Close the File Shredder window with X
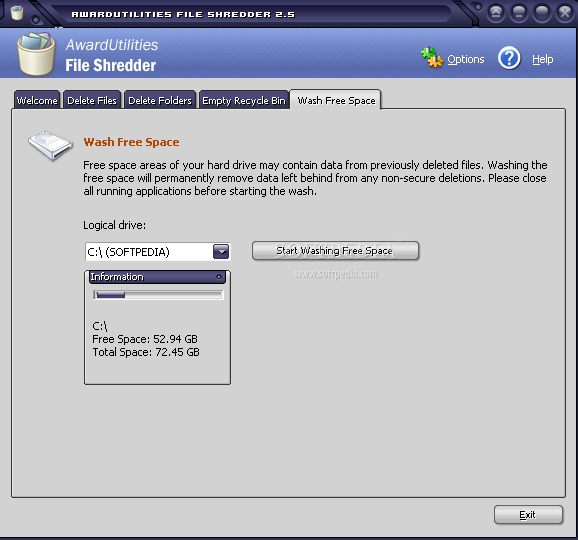 tap(565, 13)
